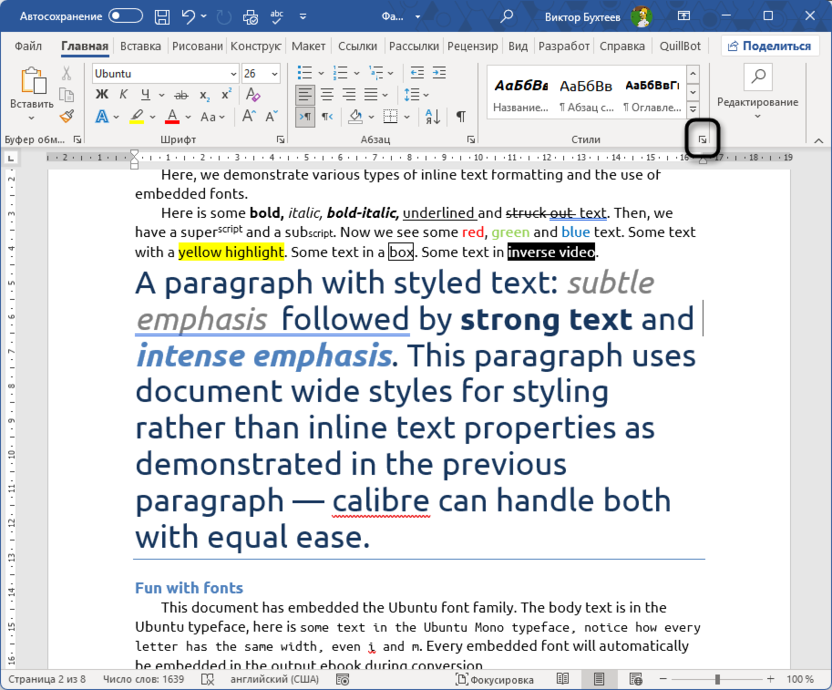Click the align left icon

tap(305, 95)
